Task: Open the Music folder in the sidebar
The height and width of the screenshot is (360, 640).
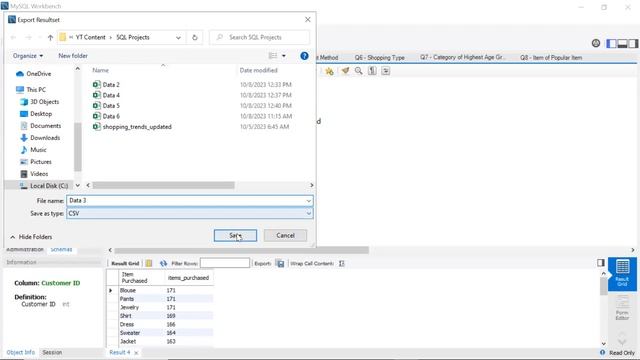Action: (x=33, y=150)
